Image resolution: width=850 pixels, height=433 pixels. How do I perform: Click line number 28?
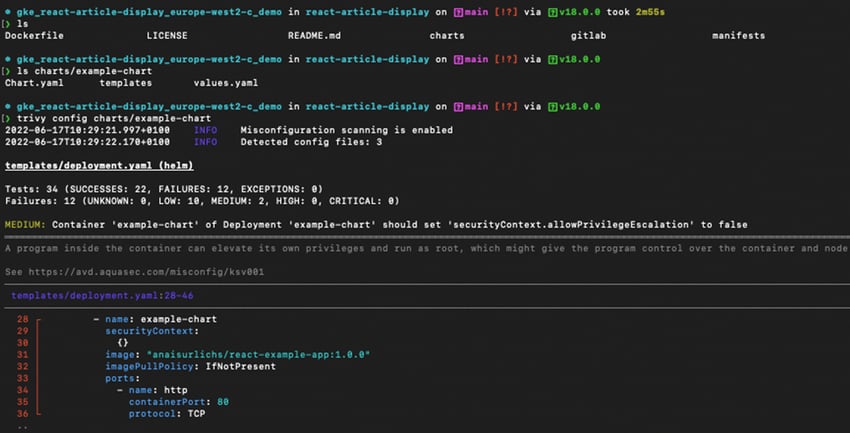pos(22,320)
